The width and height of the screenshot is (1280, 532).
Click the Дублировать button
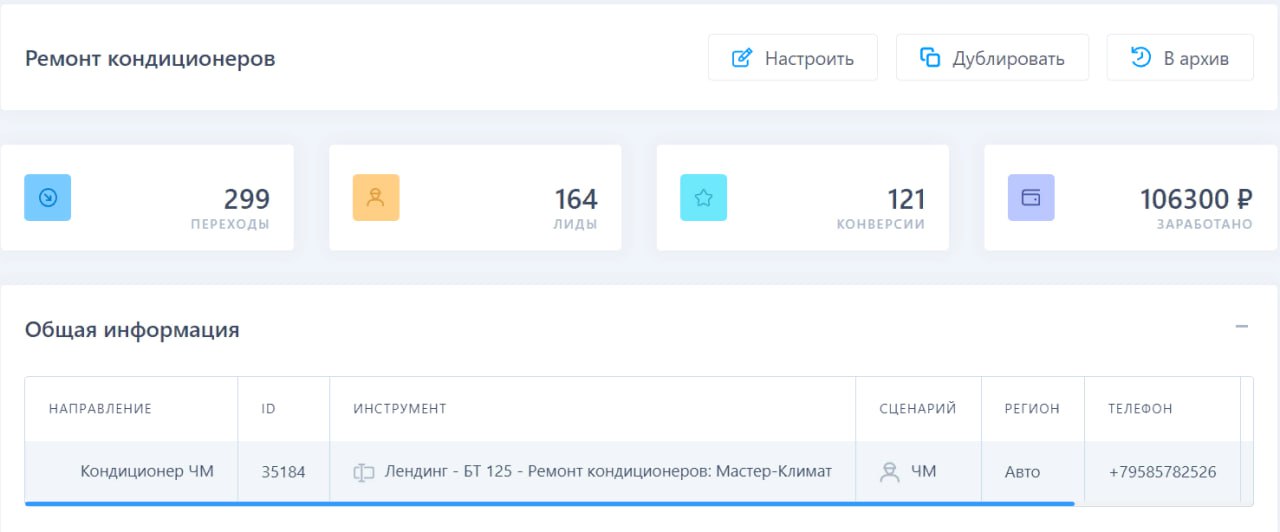[992, 58]
